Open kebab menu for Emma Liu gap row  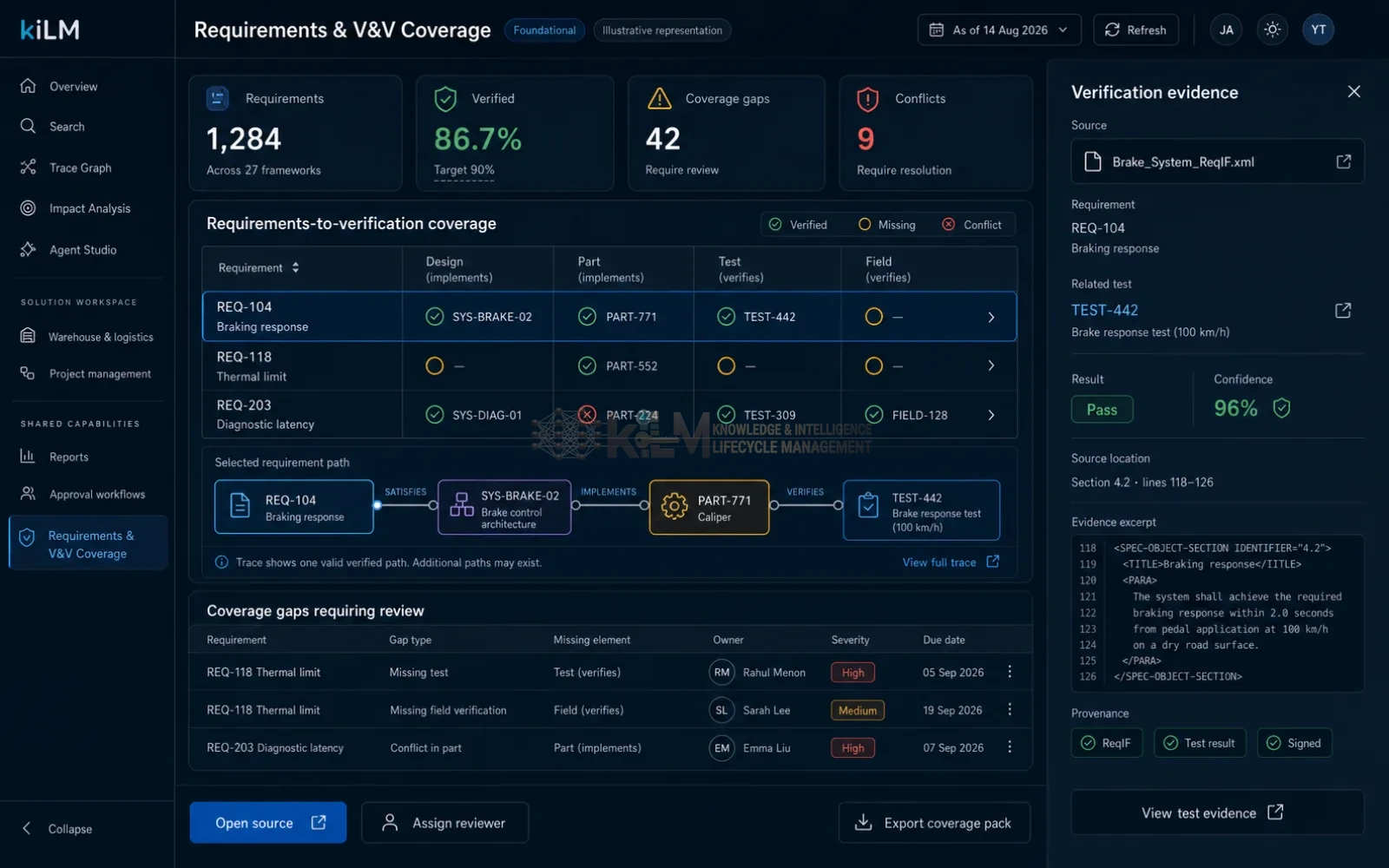1010,747
